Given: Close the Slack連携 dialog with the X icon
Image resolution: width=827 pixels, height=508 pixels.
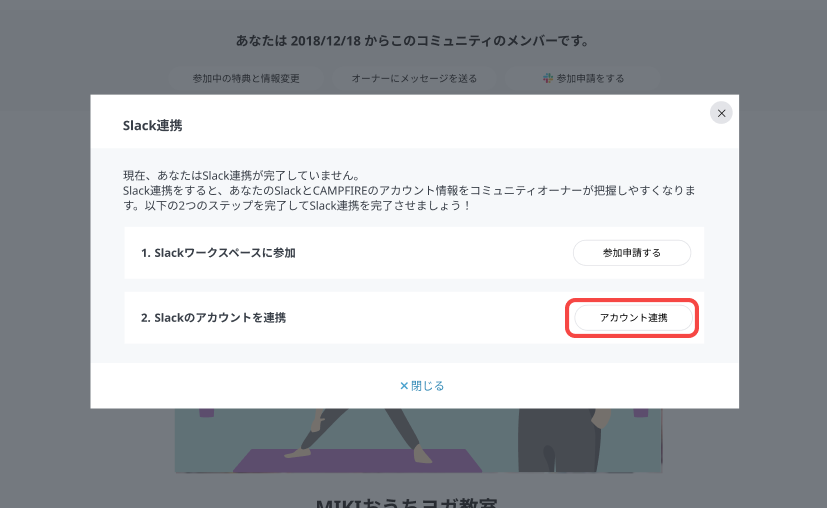Looking at the screenshot, I should tap(721, 113).
